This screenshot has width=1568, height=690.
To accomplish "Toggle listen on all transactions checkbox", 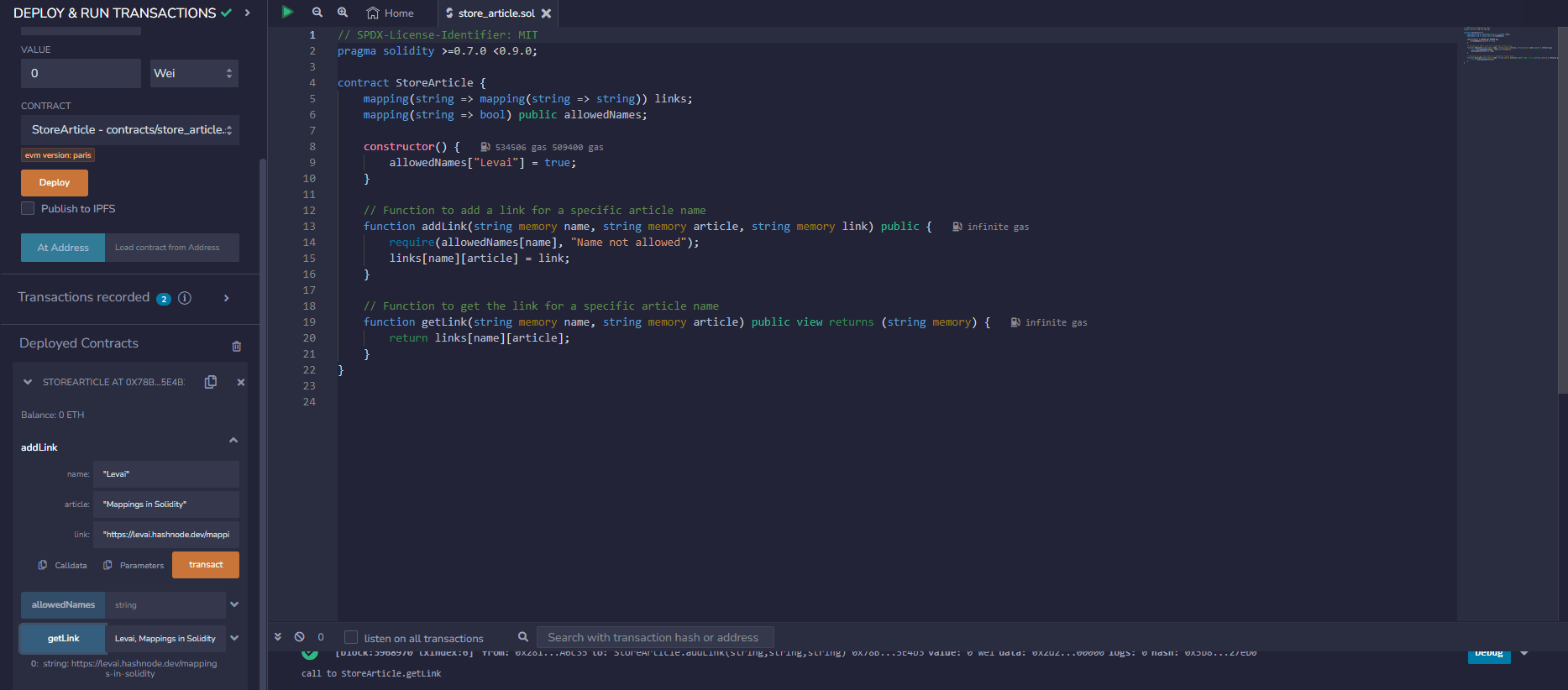I will point(351,638).
